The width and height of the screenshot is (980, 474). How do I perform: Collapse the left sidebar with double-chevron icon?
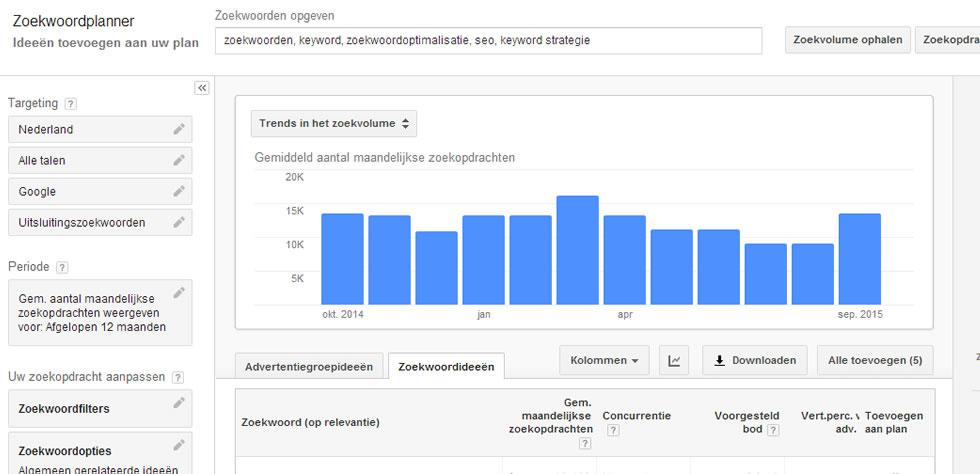coord(202,88)
